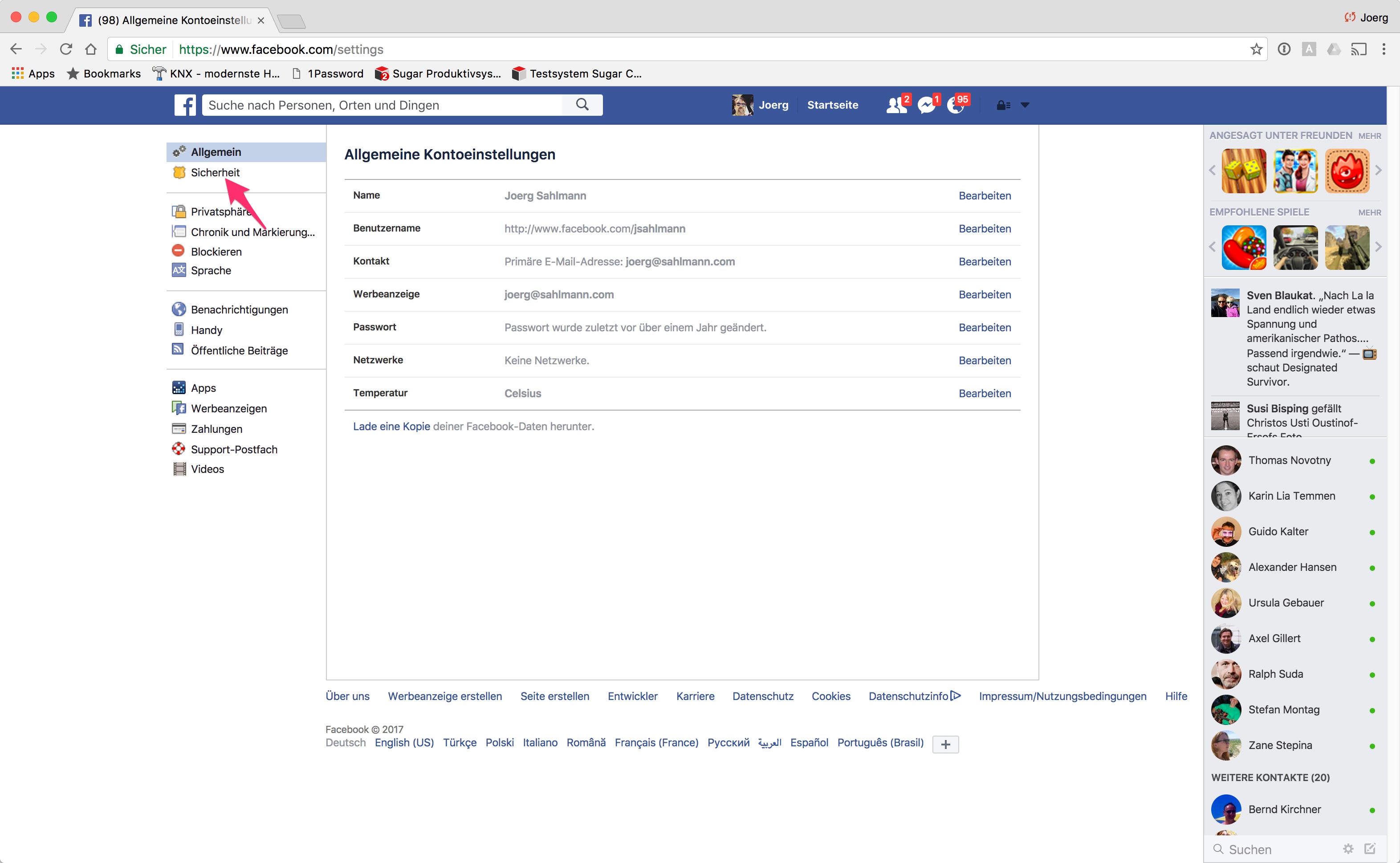Viewport: 1400px width, 863px height.
Task: Open Sicherheit settings section
Action: pyautogui.click(x=215, y=172)
